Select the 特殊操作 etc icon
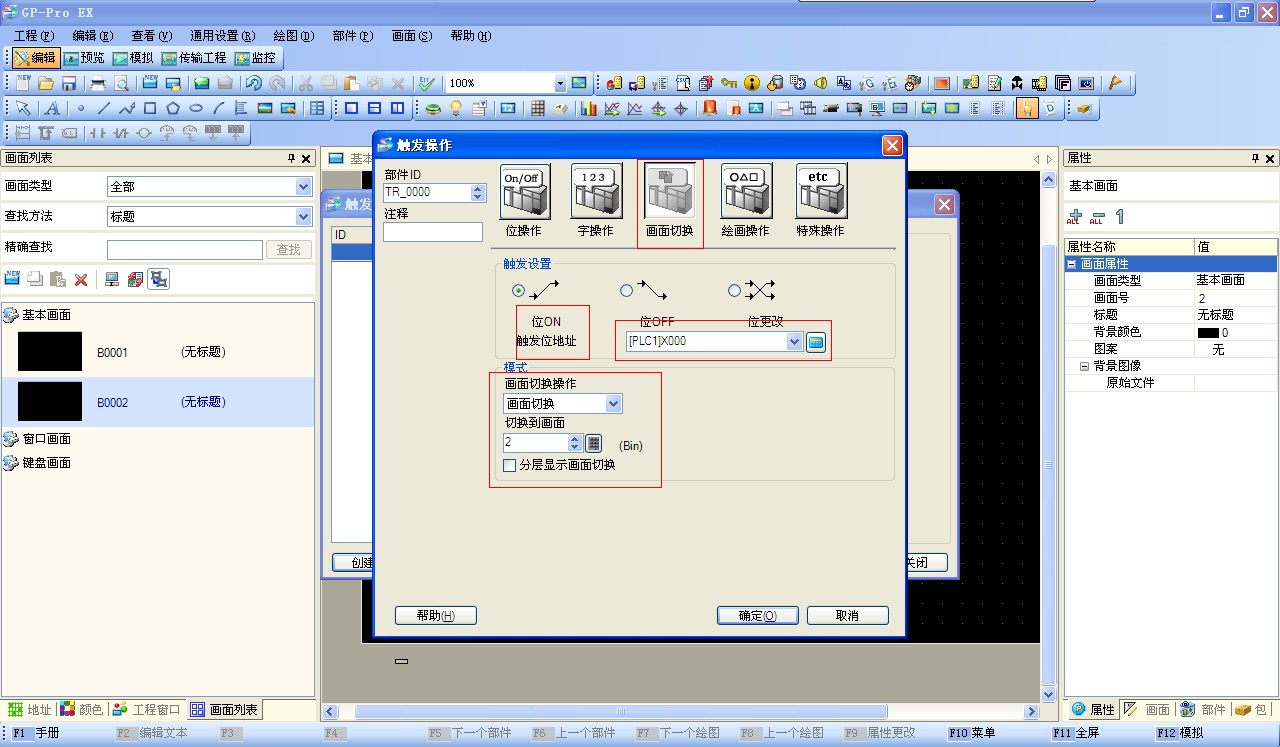 pyautogui.click(x=821, y=192)
